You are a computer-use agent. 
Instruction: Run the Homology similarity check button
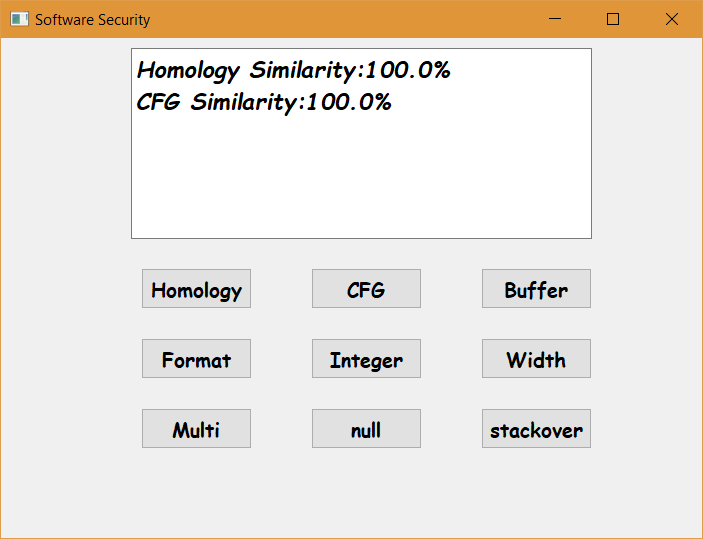[196, 289]
